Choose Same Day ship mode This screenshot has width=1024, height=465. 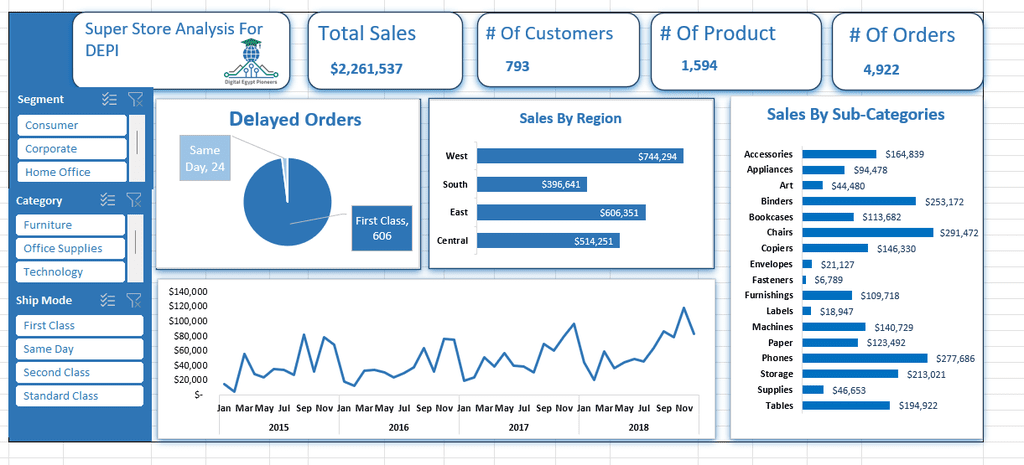[x=79, y=349]
